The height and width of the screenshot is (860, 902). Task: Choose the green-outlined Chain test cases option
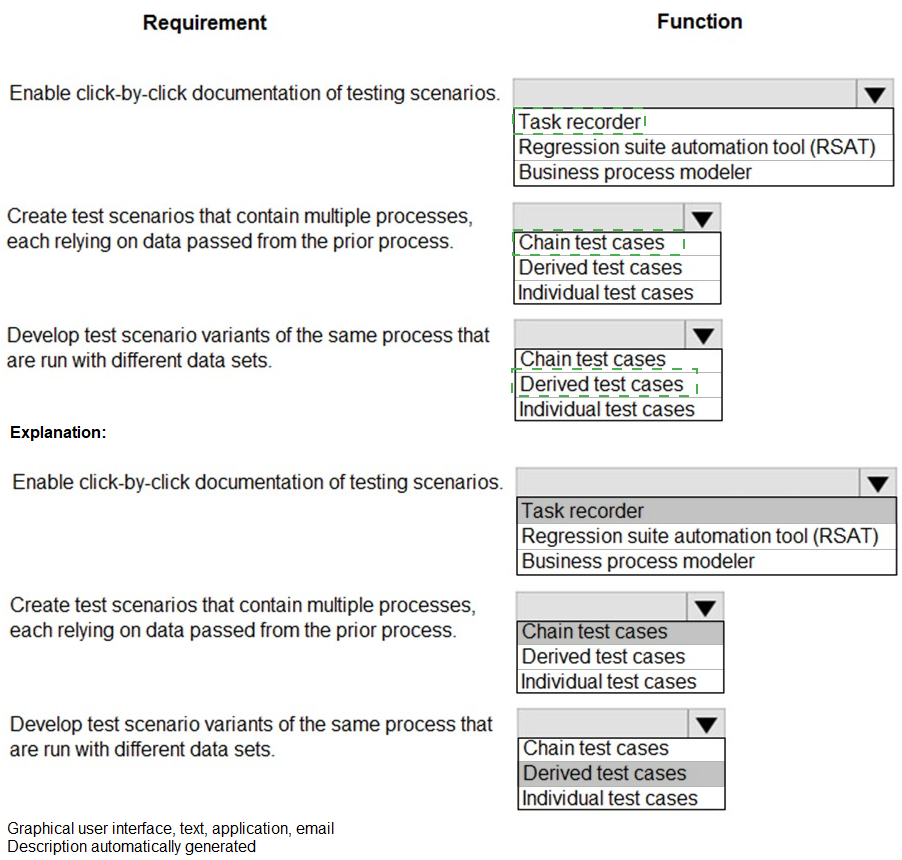(x=592, y=243)
